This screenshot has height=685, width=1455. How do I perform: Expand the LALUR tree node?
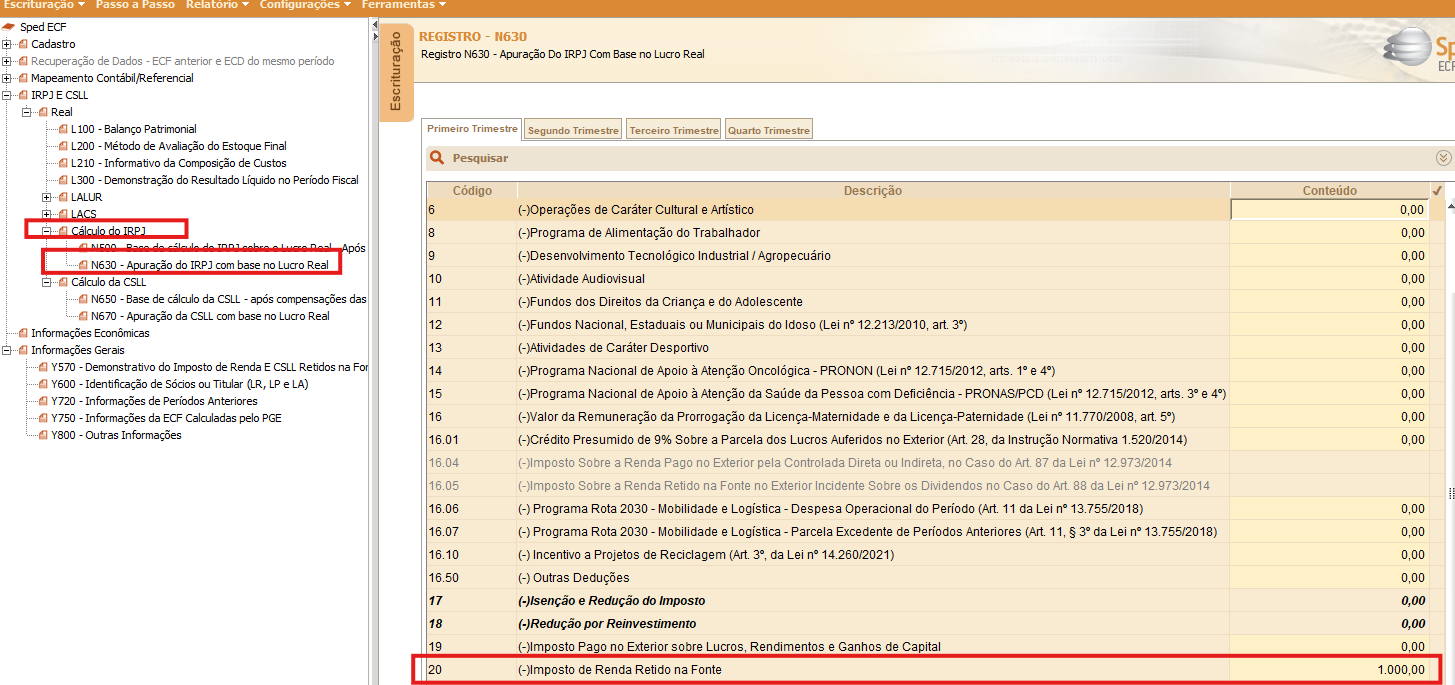point(47,197)
